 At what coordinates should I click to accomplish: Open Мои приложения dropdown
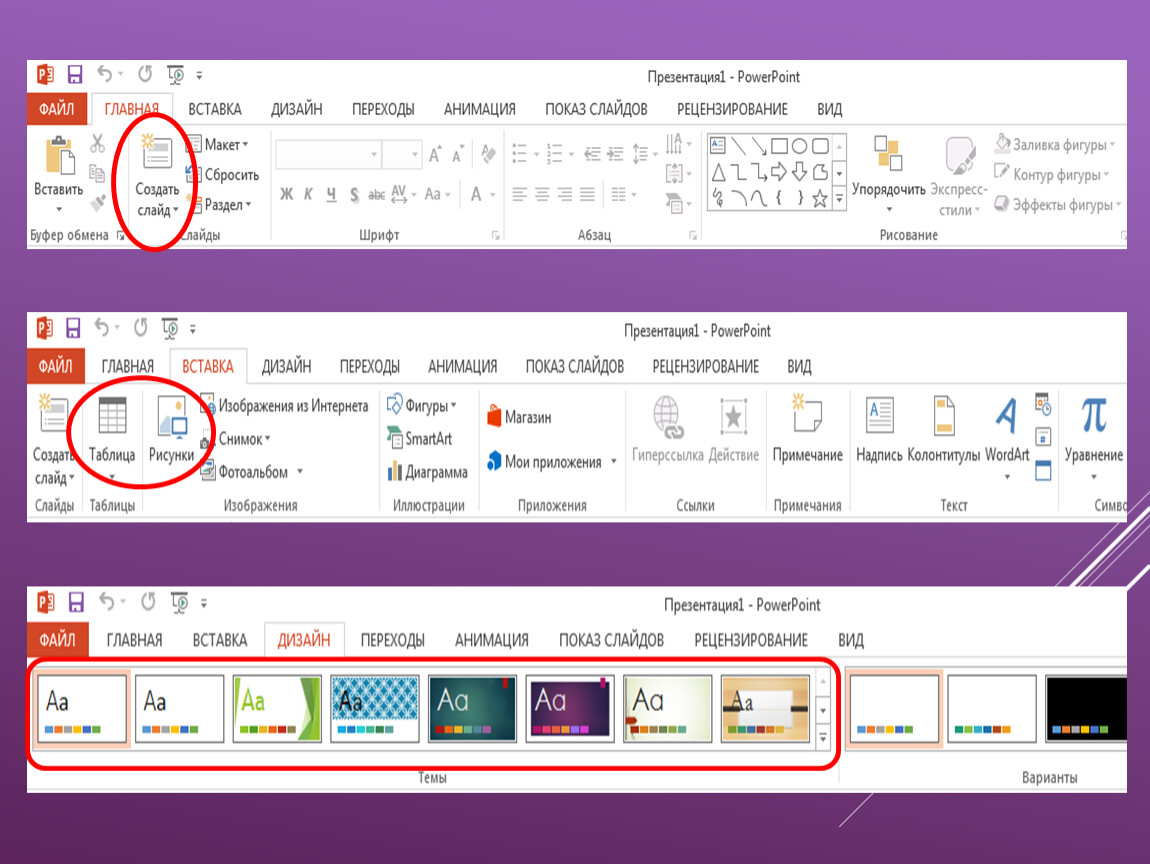[x=552, y=461]
